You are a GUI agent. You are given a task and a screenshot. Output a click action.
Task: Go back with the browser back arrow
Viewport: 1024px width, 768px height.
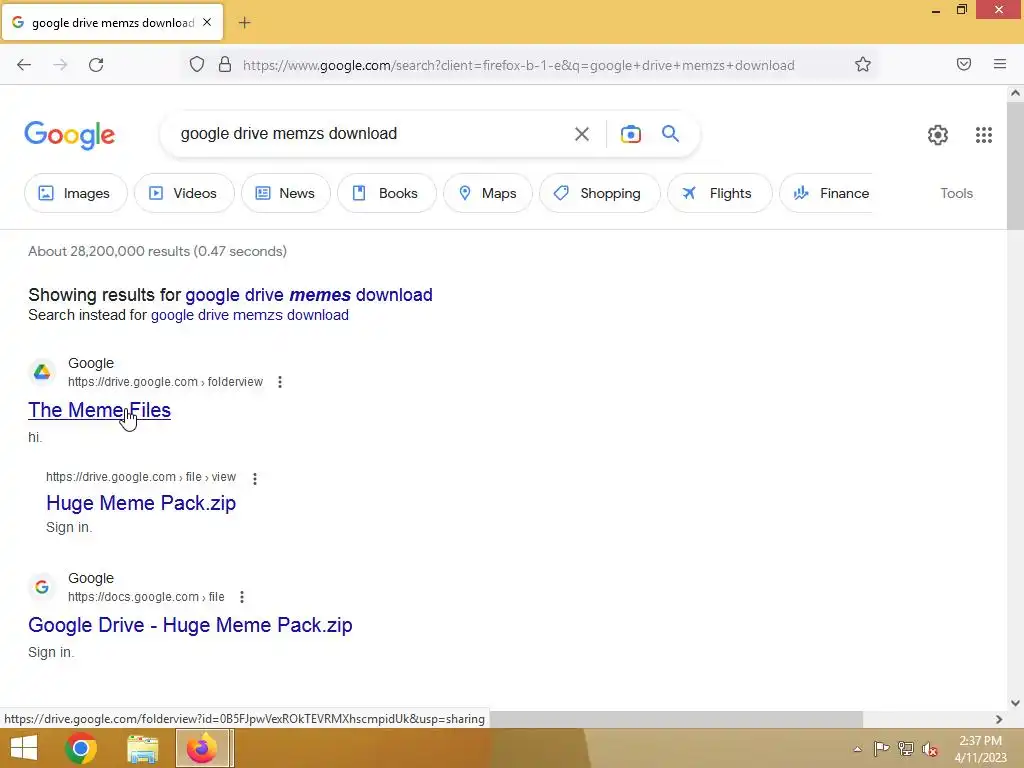tap(24, 65)
